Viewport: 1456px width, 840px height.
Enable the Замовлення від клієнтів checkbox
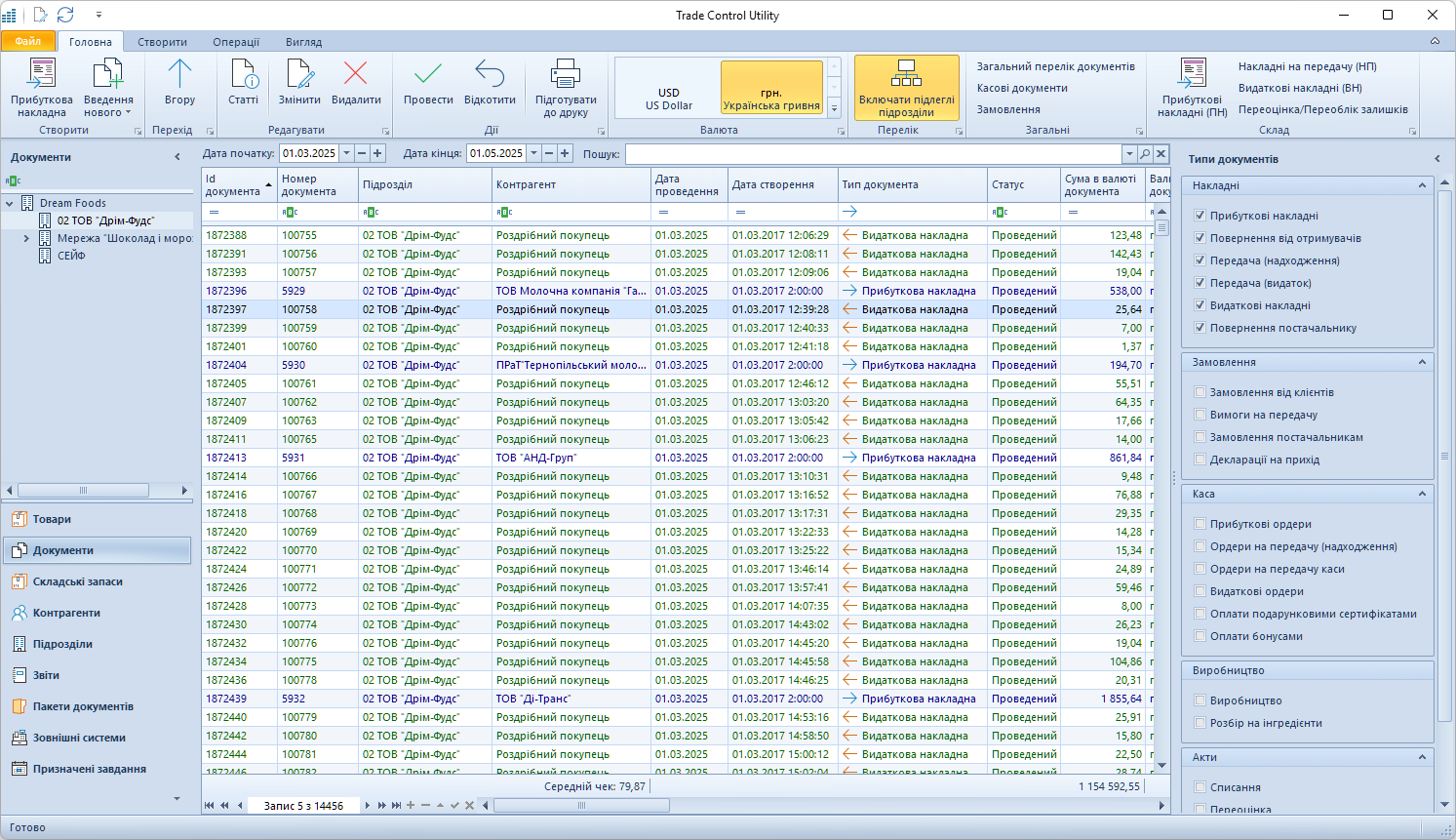click(x=1200, y=392)
